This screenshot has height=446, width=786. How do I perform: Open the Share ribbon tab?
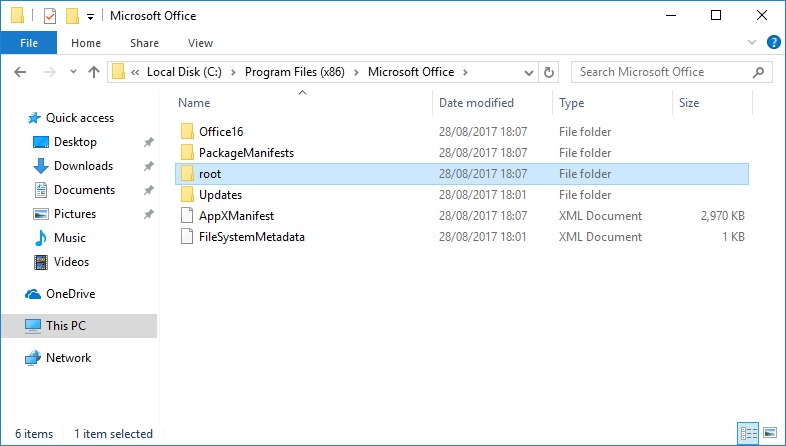click(144, 43)
